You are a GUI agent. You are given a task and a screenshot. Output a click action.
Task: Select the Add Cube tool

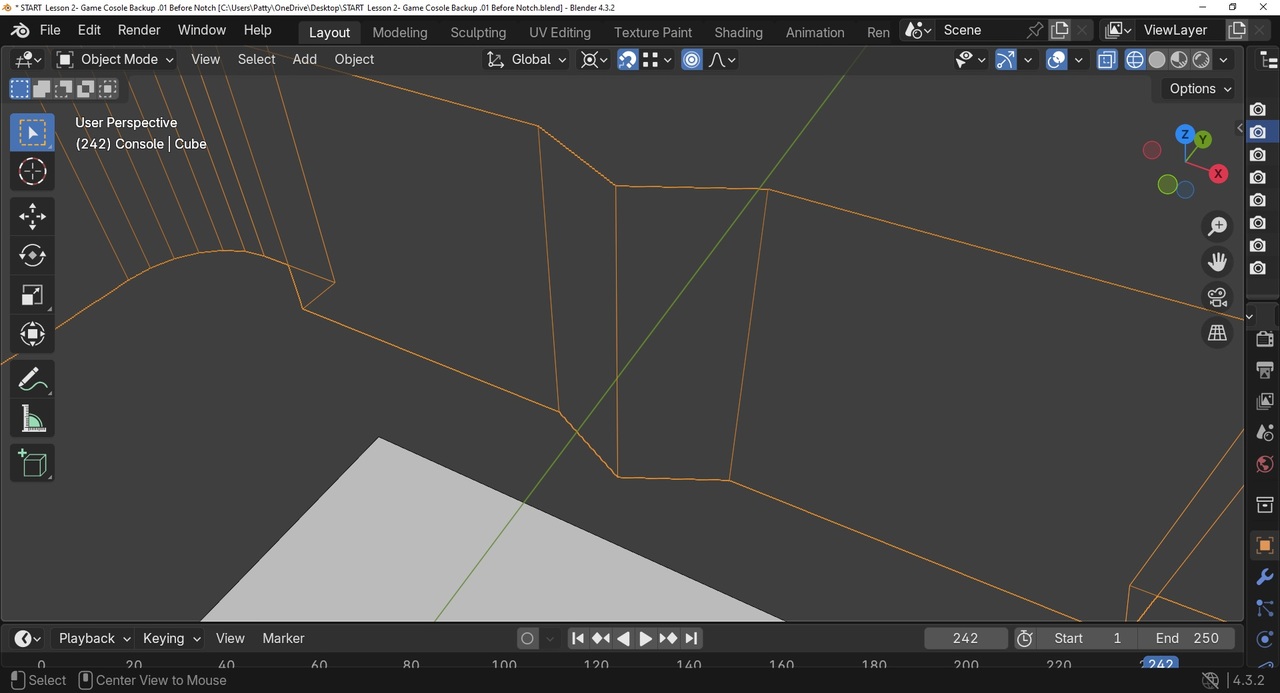32,463
